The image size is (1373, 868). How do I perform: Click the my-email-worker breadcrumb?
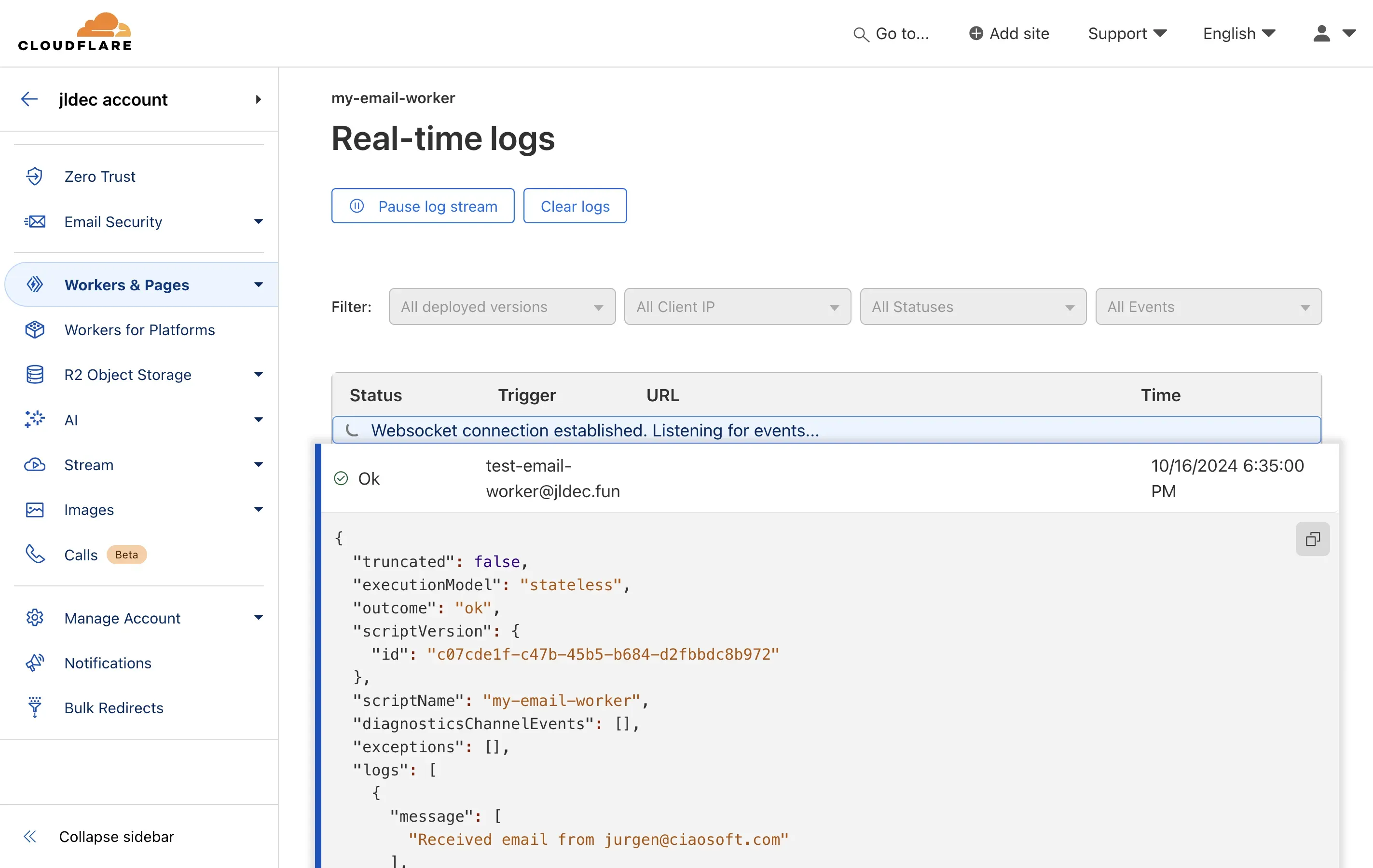[393, 98]
